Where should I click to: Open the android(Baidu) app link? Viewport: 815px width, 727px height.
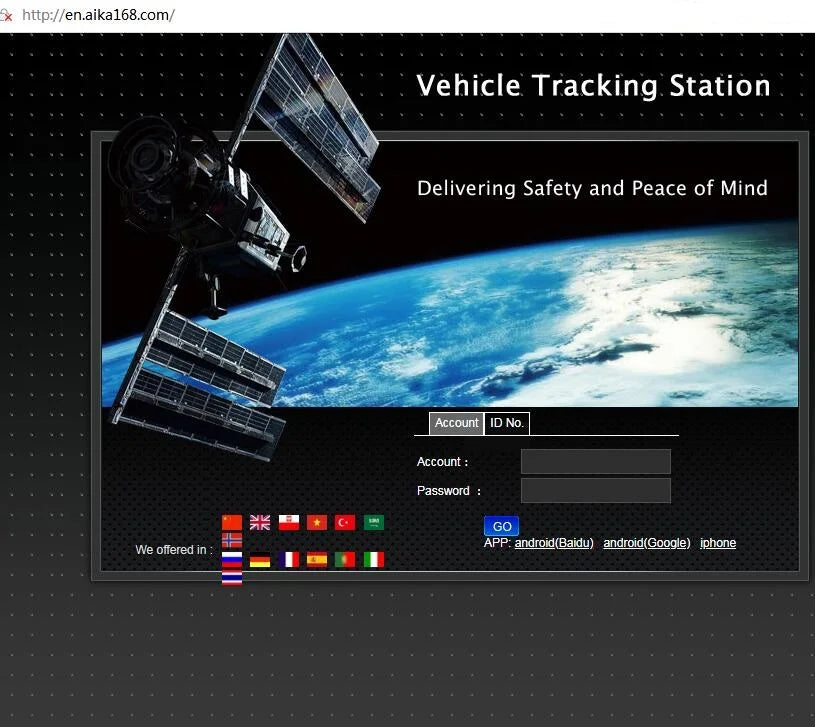554,543
